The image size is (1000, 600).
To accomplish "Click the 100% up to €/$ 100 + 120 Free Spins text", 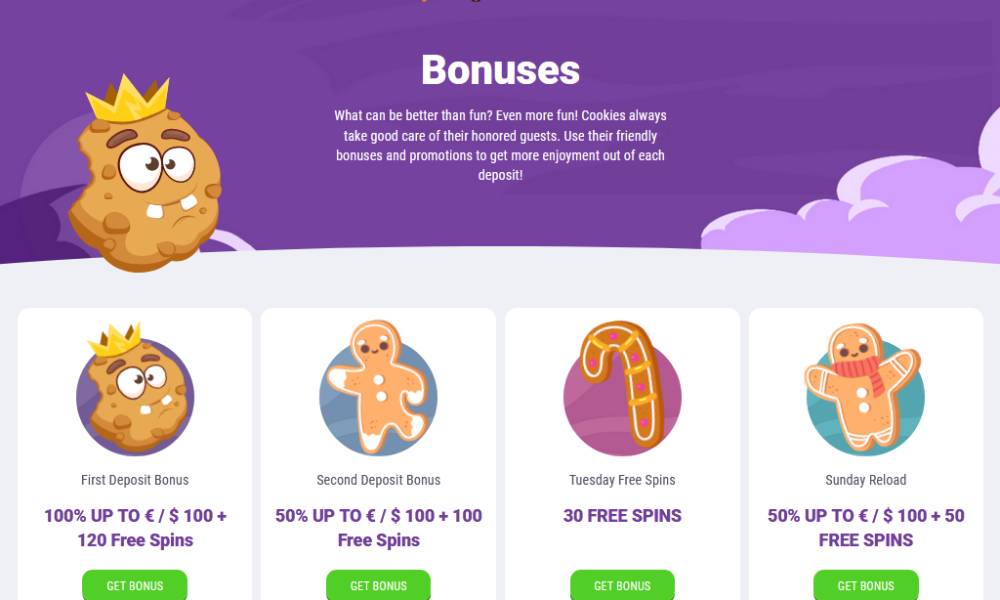I will [135, 528].
